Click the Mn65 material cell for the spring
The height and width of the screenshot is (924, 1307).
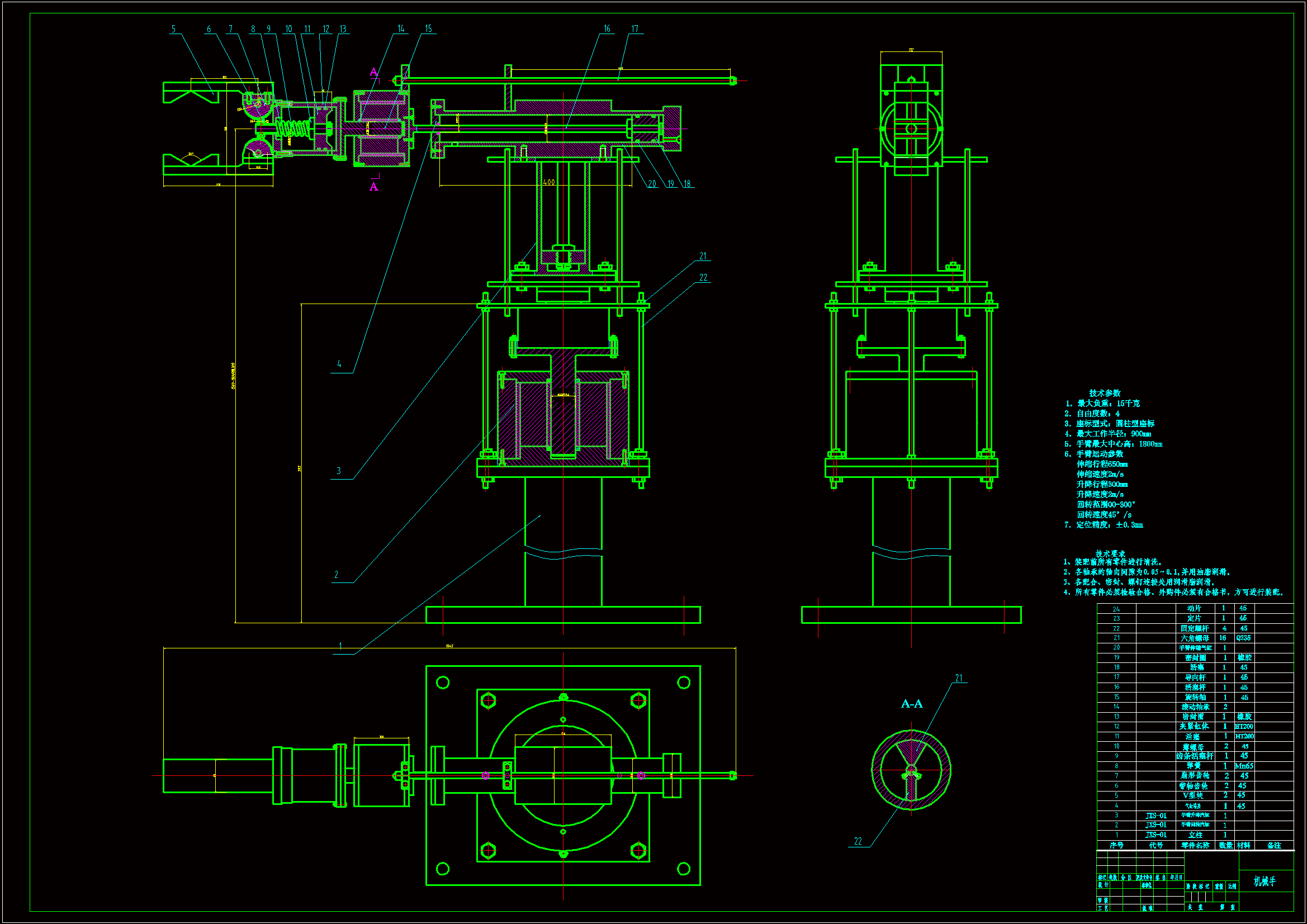click(x=1244, y=766)
